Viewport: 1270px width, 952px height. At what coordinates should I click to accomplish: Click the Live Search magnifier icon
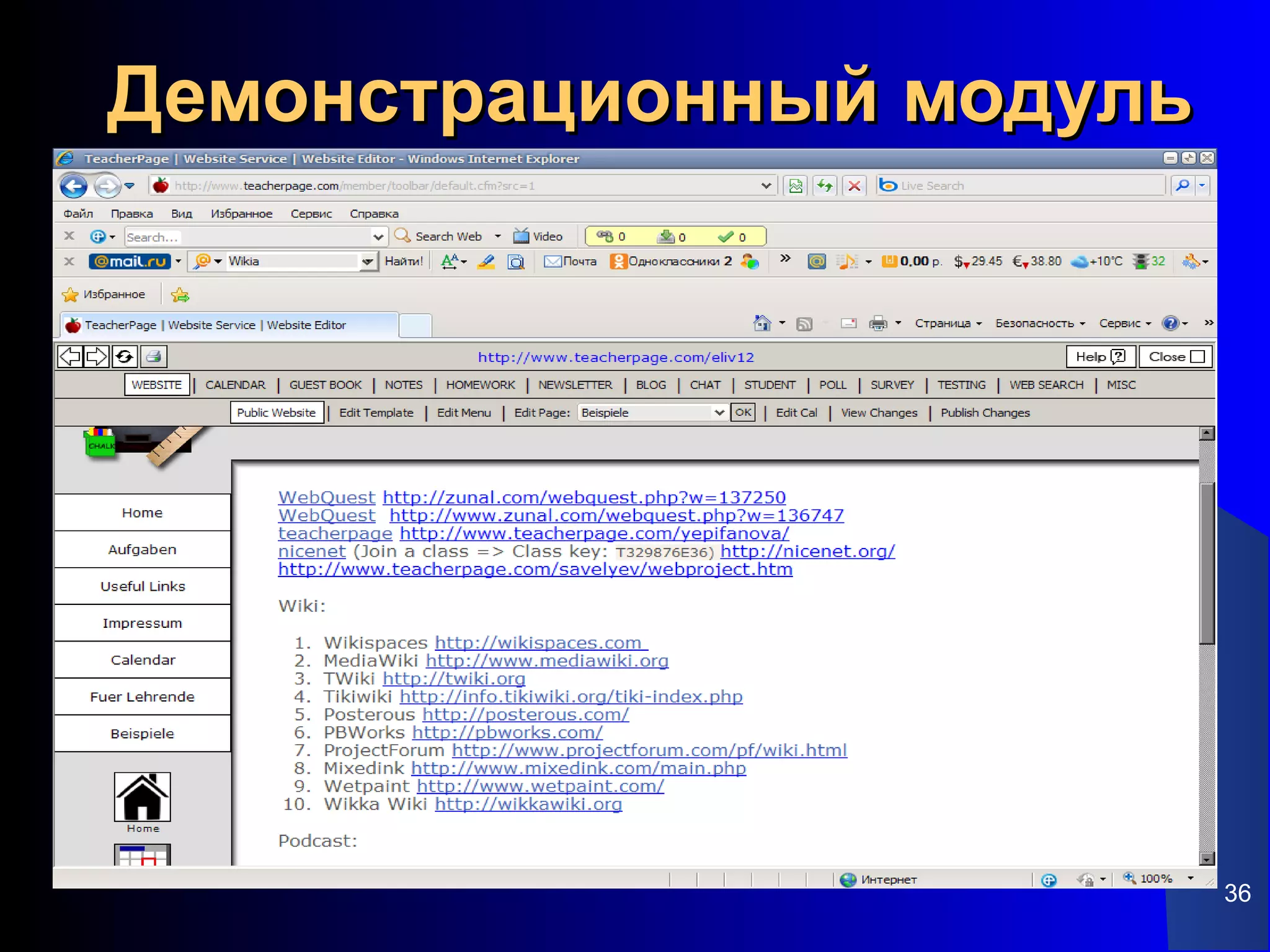click(1183, 185)
